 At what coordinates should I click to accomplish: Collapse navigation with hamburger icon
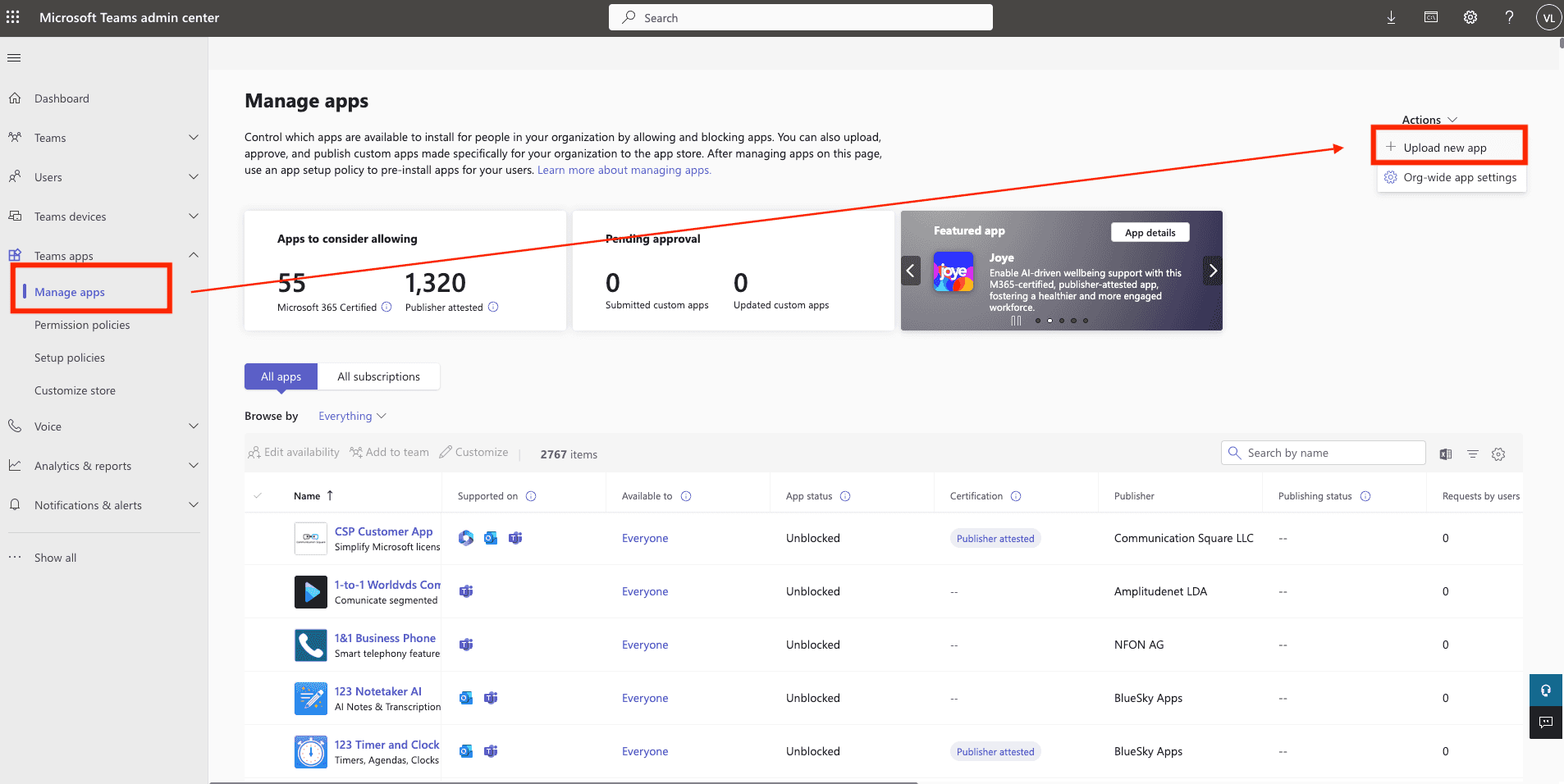tap(14, 57)
